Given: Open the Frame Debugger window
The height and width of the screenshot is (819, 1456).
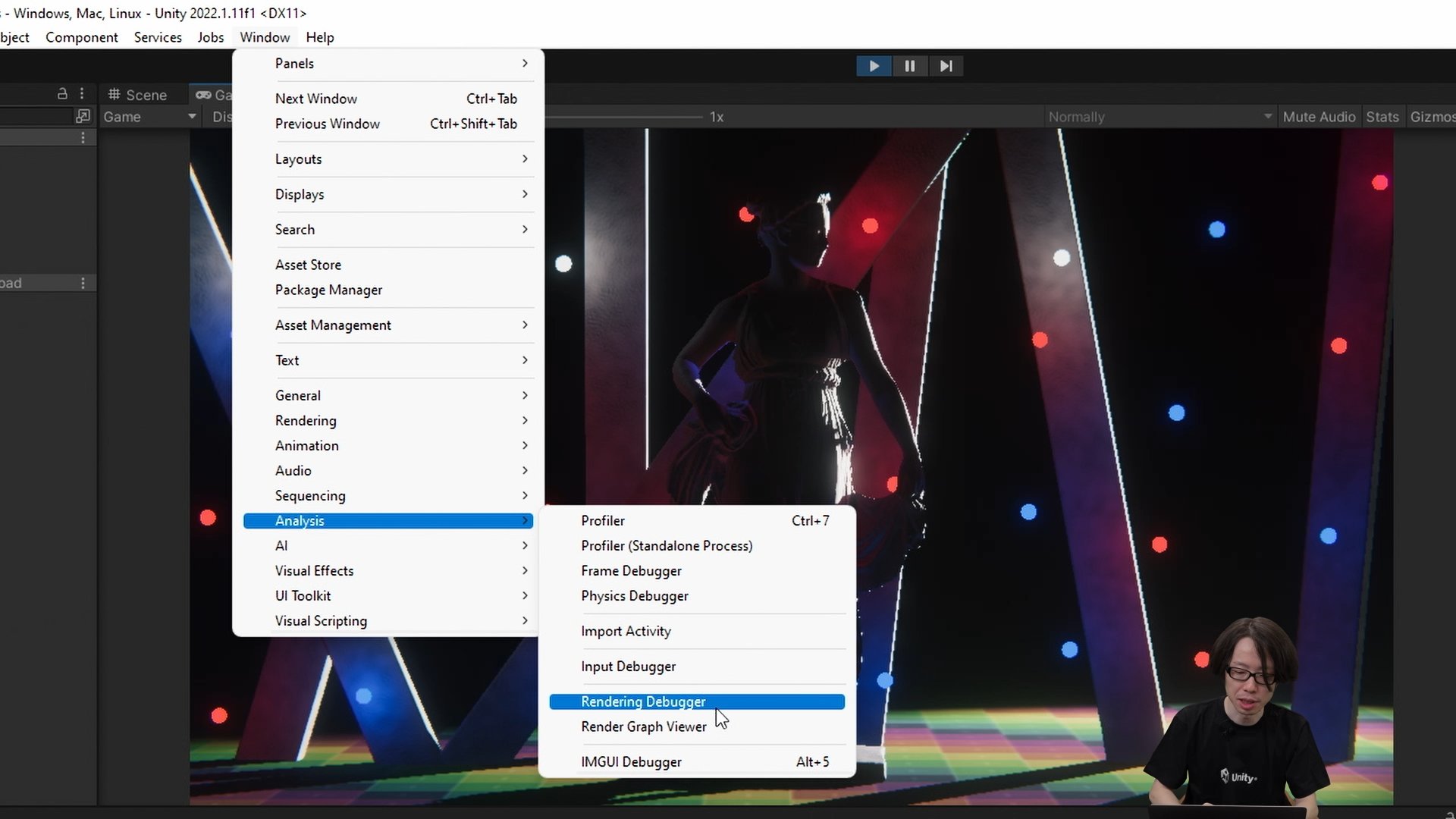Looking at the screenshot, I should point(631,571).
